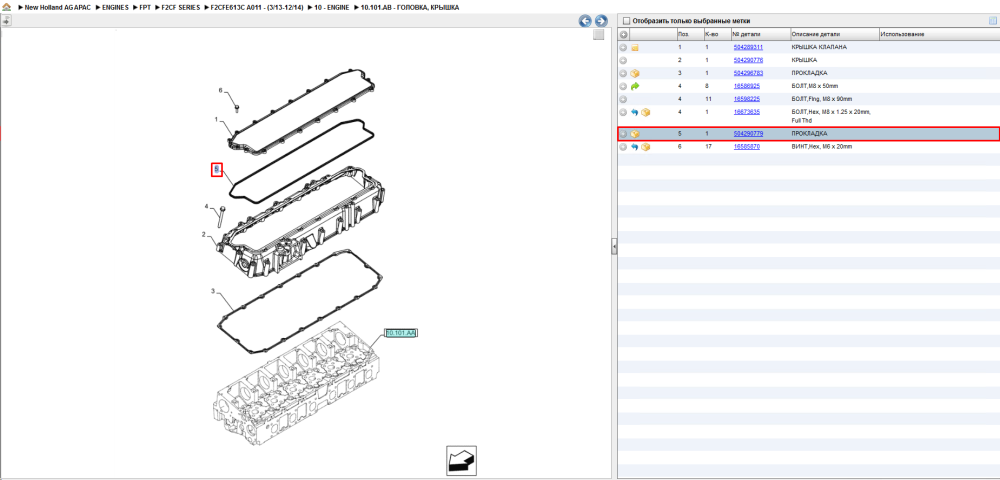Click the pin panel icon above the diagram
This screenshot has height=480, width=1000.
[6, 20]
